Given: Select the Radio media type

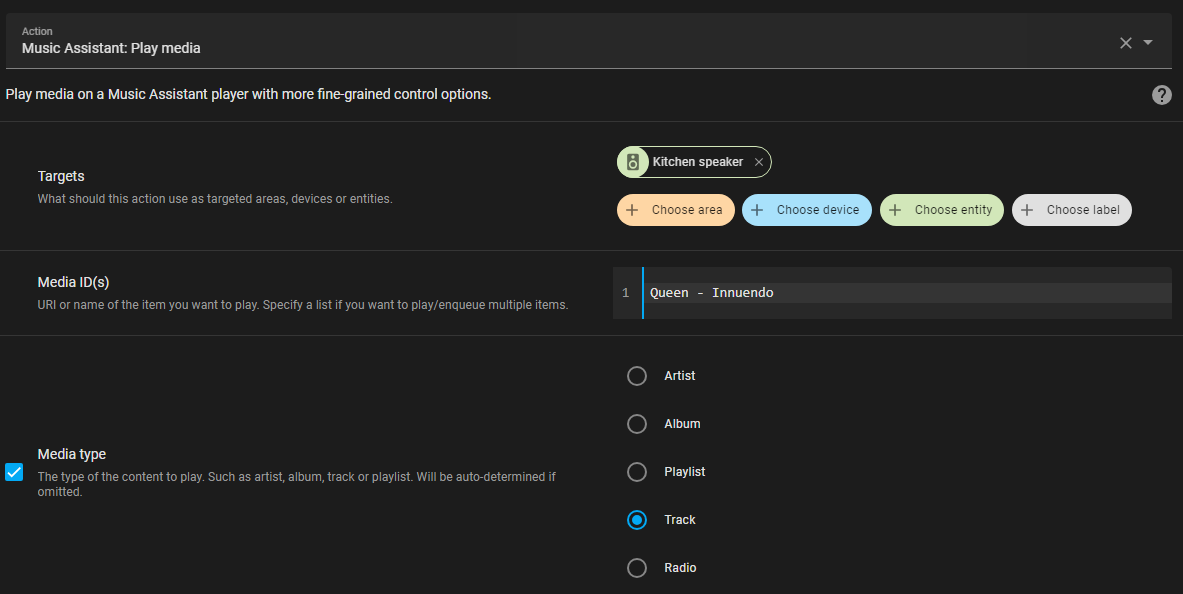Looking at the screenshot, I should 637,568.
